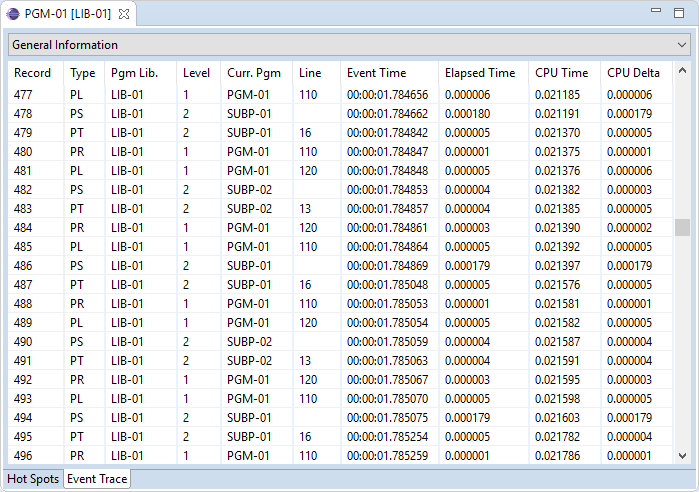Click the Pgm Lib. column header
Screen dimensions: 699x492
[134, 73]
